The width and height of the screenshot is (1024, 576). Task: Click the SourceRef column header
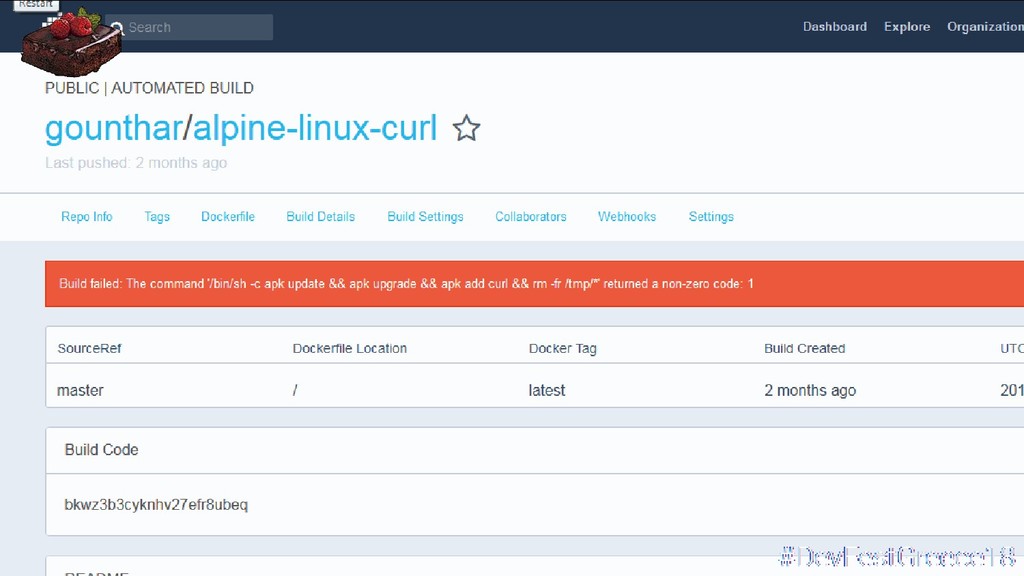pos(89,349)
